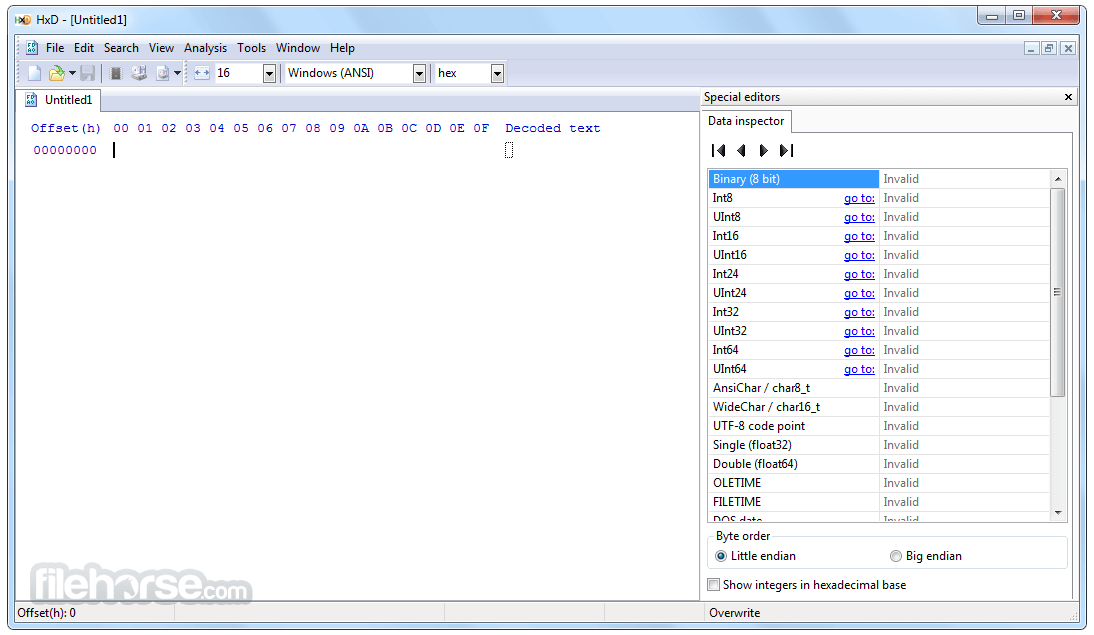Go to next byte in Data inspector
Viewport: 1094px width, 635px height.
point(763,150)
